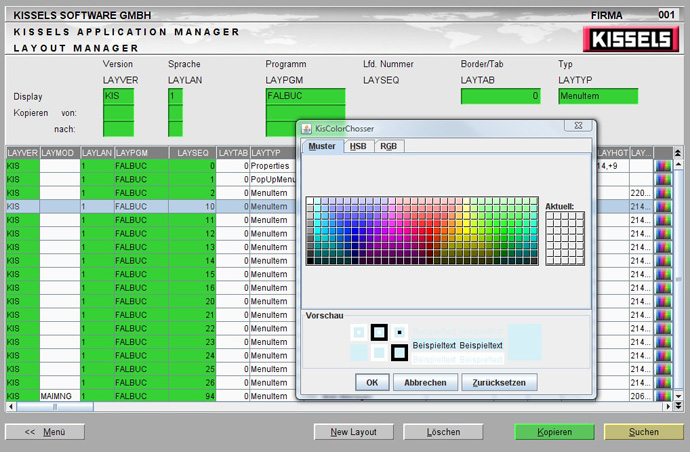Switch to the Muster tab
This screenshot has width=690, height=452.
pyautogui.click(x=322, y=146)
